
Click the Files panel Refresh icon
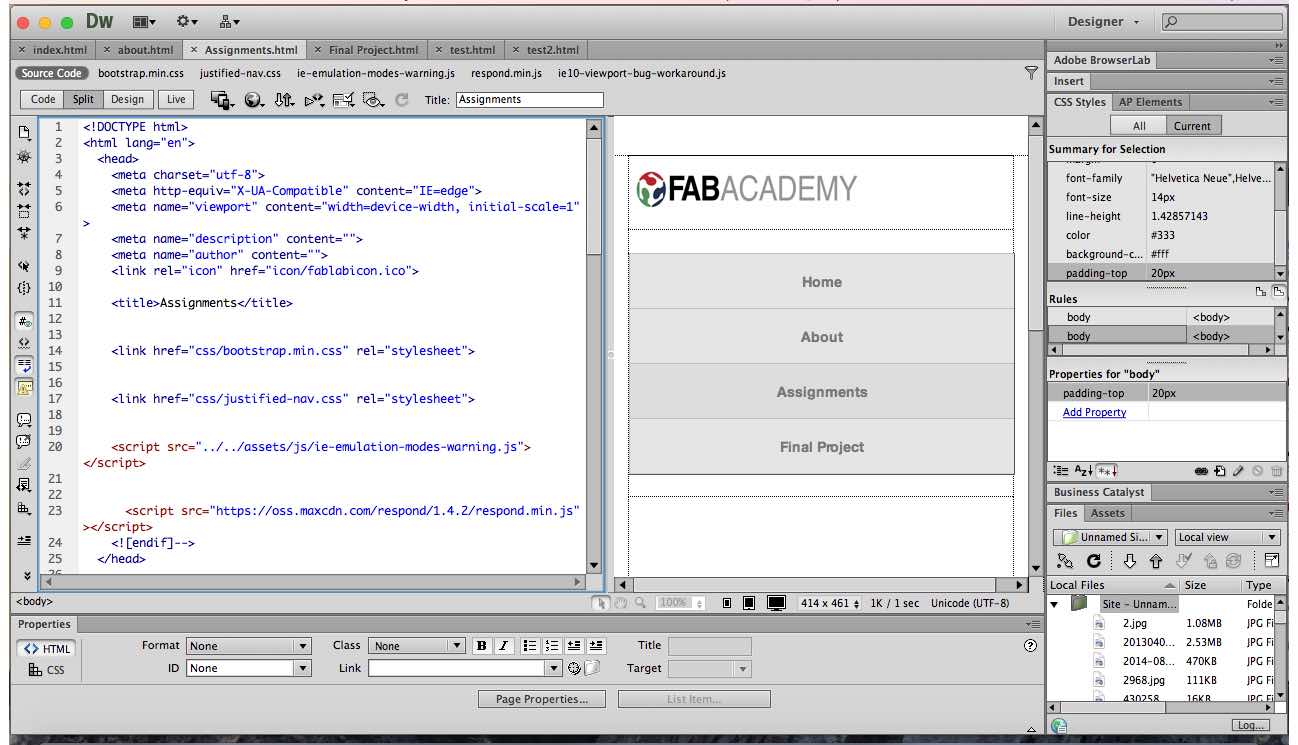[1094, 561]
